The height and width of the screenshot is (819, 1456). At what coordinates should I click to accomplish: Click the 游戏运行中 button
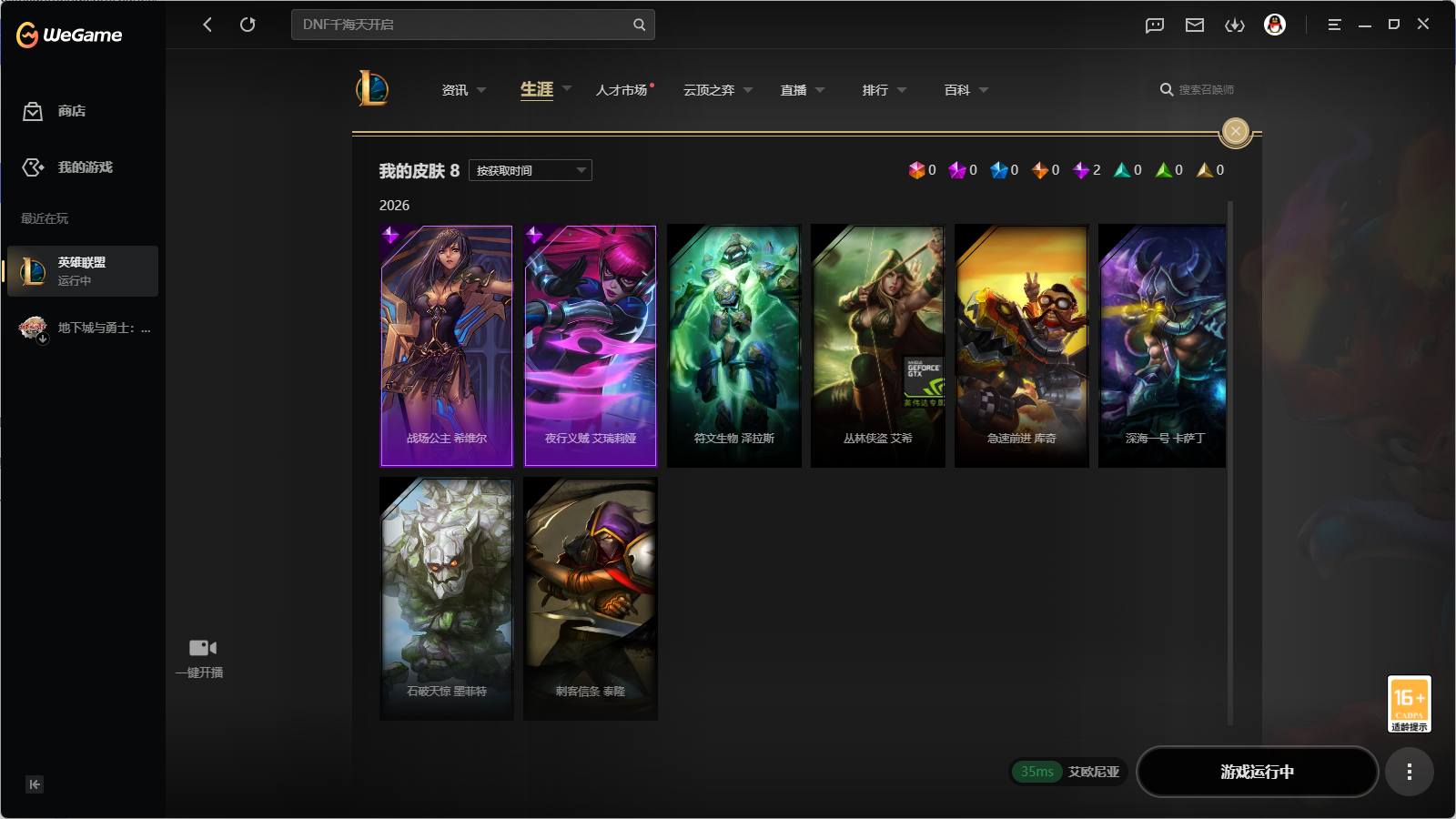[x=1257, y=772]
